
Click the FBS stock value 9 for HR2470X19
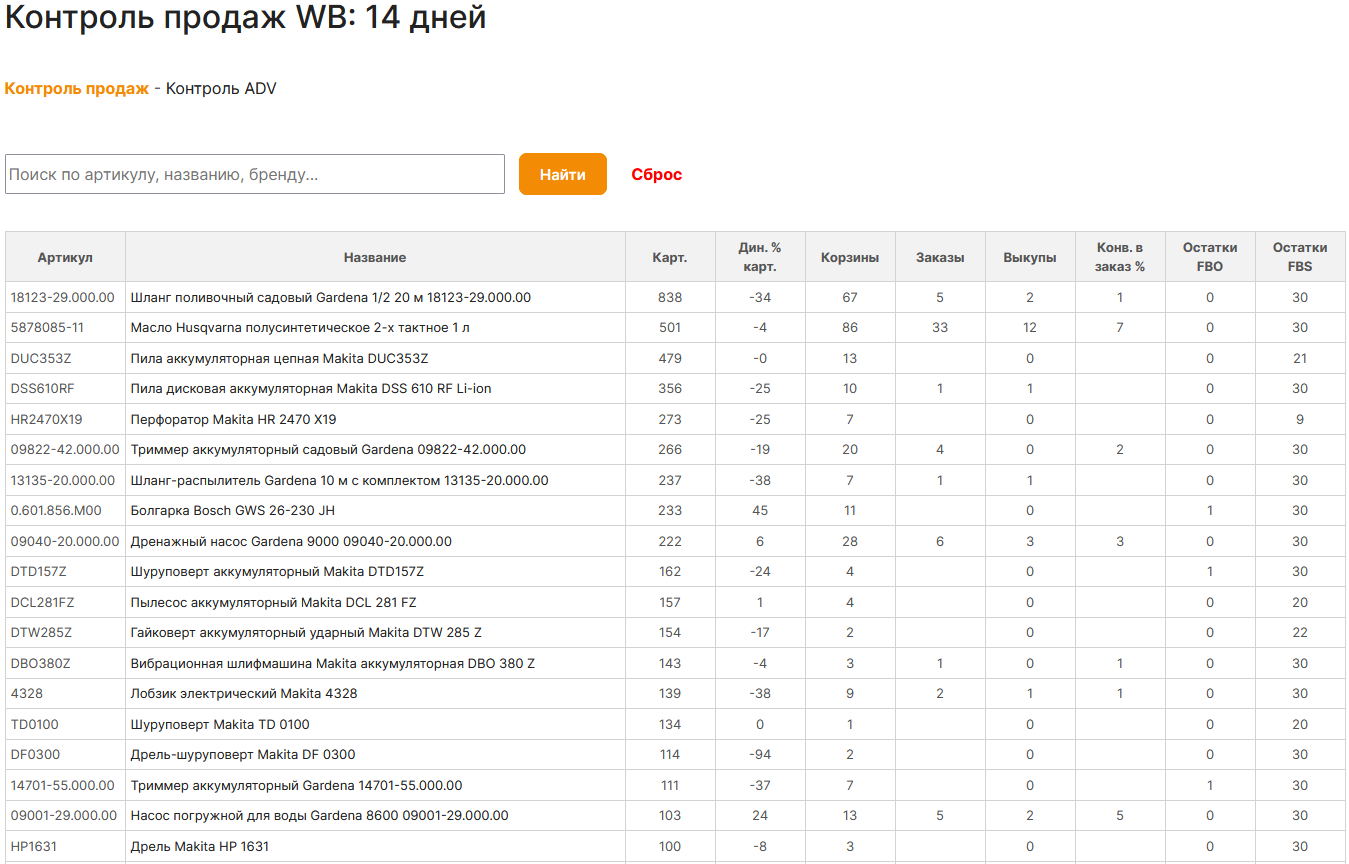(x=1300, y=419)
